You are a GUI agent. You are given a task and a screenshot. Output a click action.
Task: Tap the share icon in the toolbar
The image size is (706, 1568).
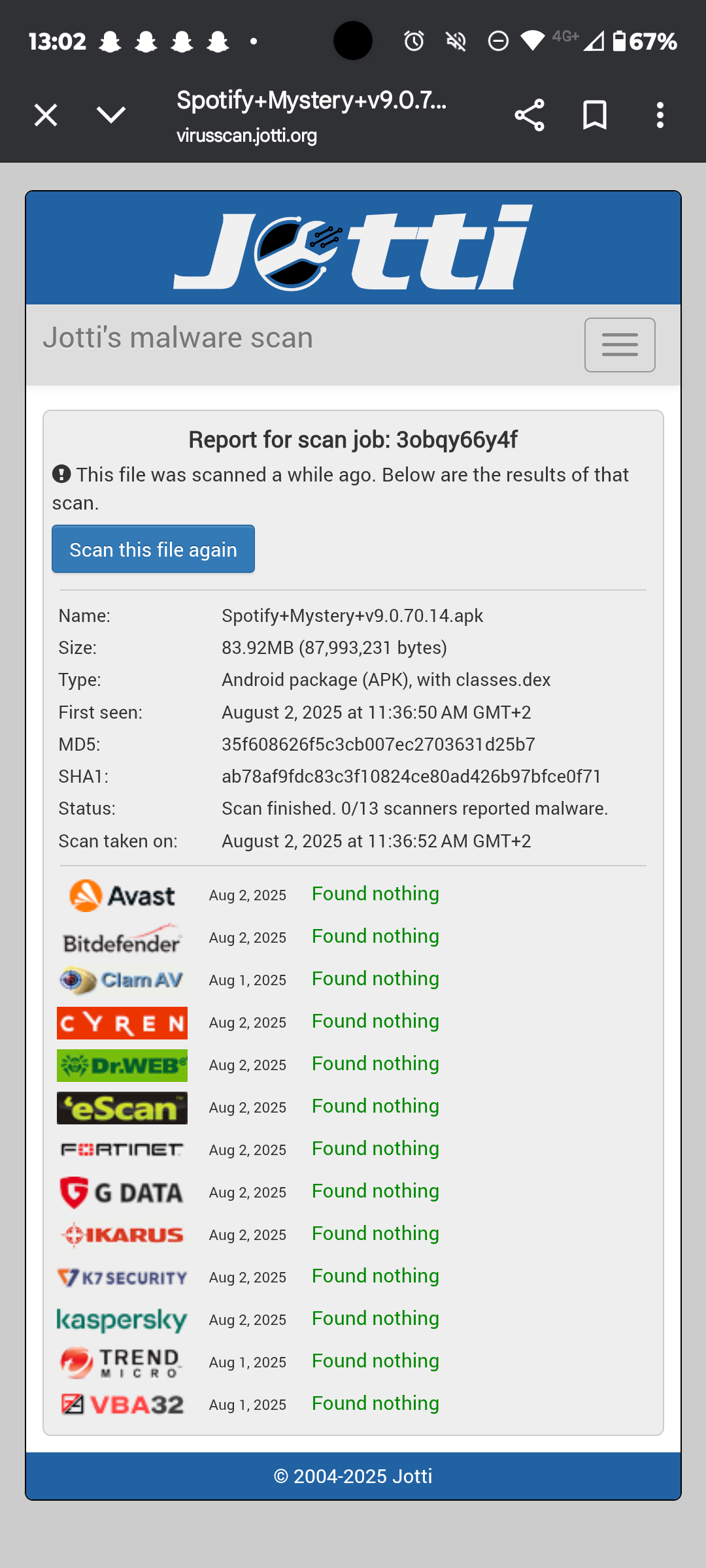[529, 116]
